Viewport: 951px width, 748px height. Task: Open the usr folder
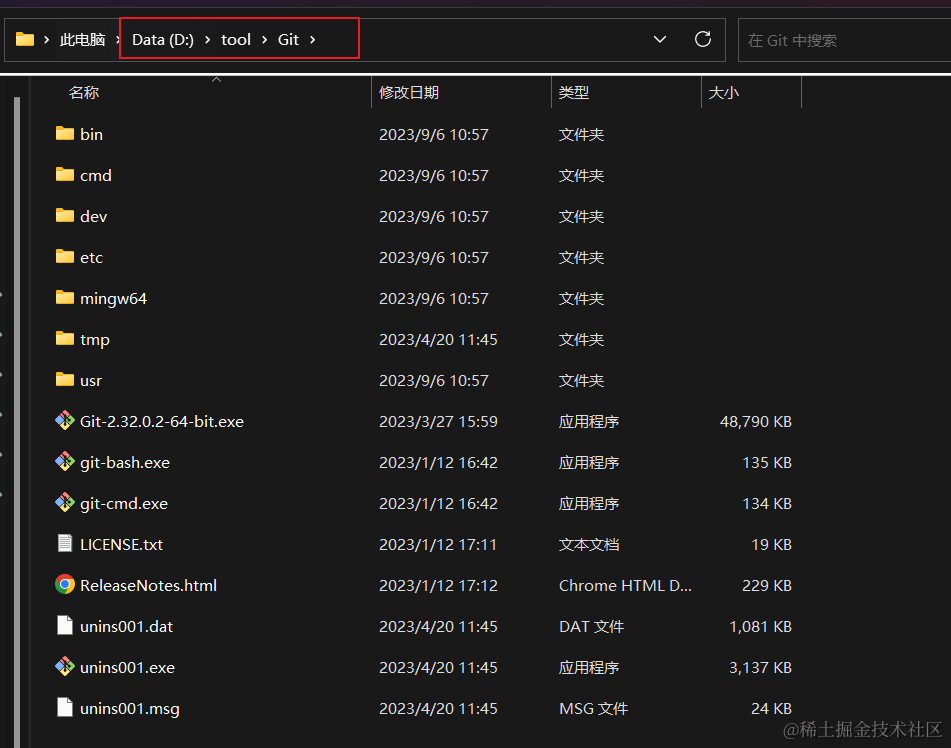coord(90,380)
